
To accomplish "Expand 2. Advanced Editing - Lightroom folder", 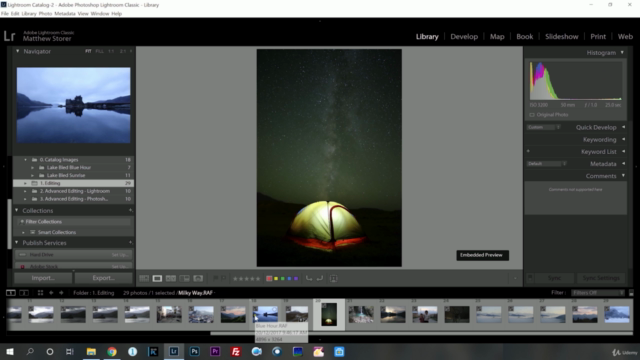I will point(25,191).
